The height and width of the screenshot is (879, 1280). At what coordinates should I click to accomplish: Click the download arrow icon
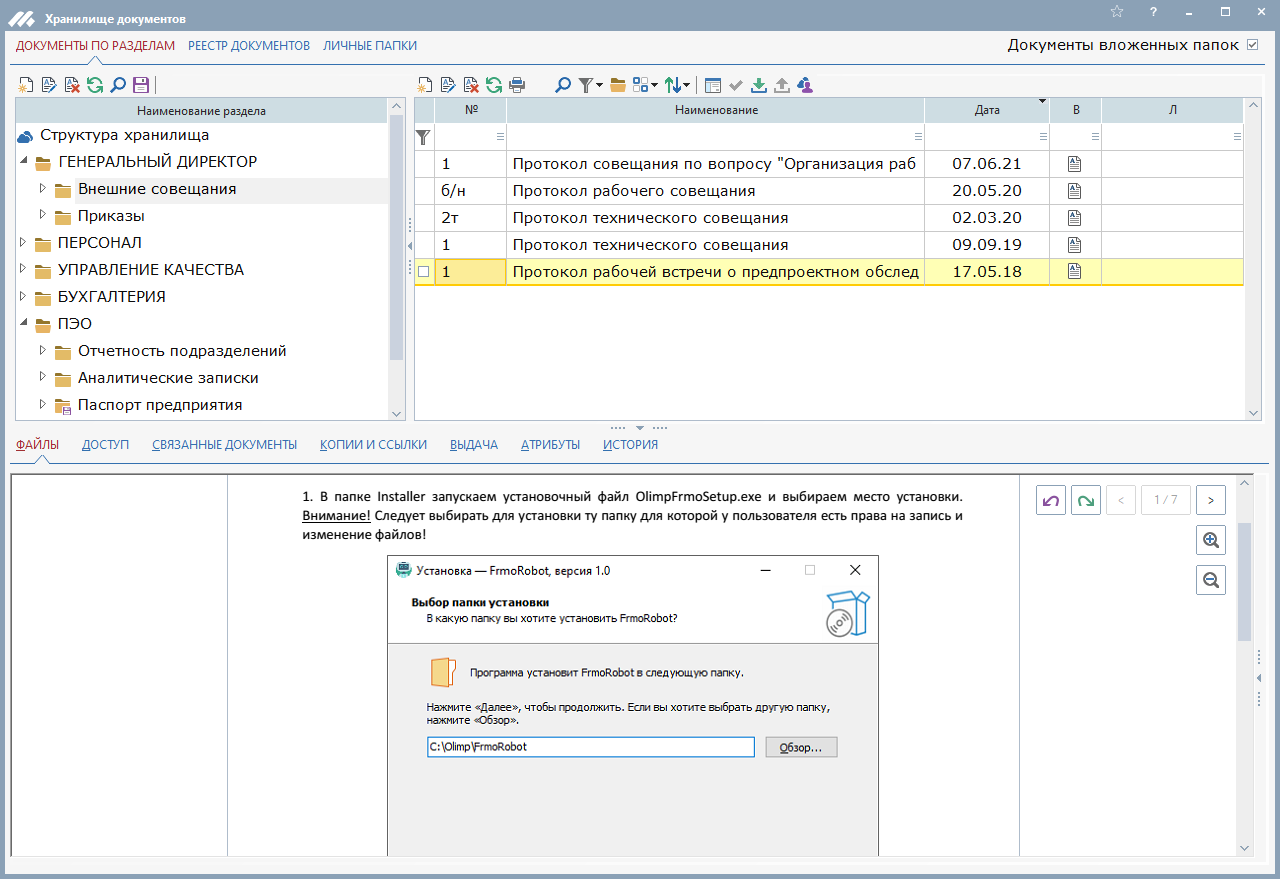pyautogui.click(x=759, y=85)
